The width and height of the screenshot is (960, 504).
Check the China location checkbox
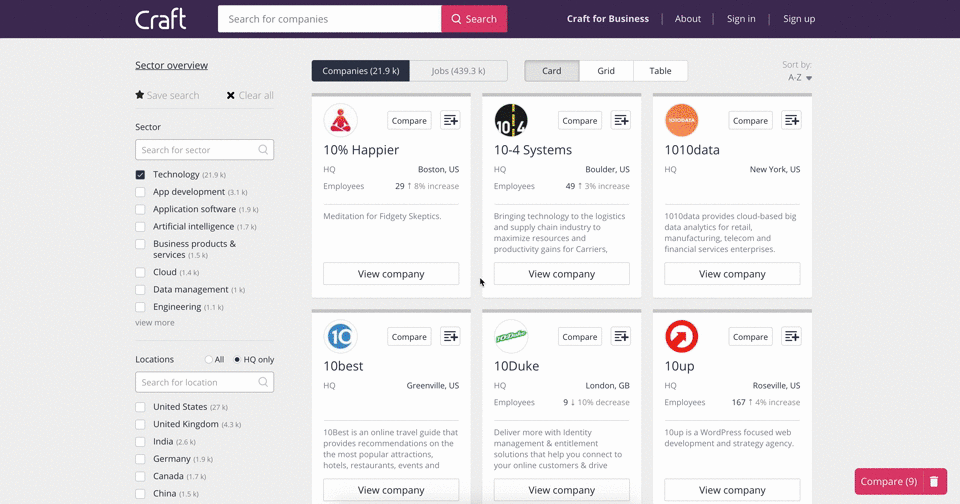tap(140, 494)
